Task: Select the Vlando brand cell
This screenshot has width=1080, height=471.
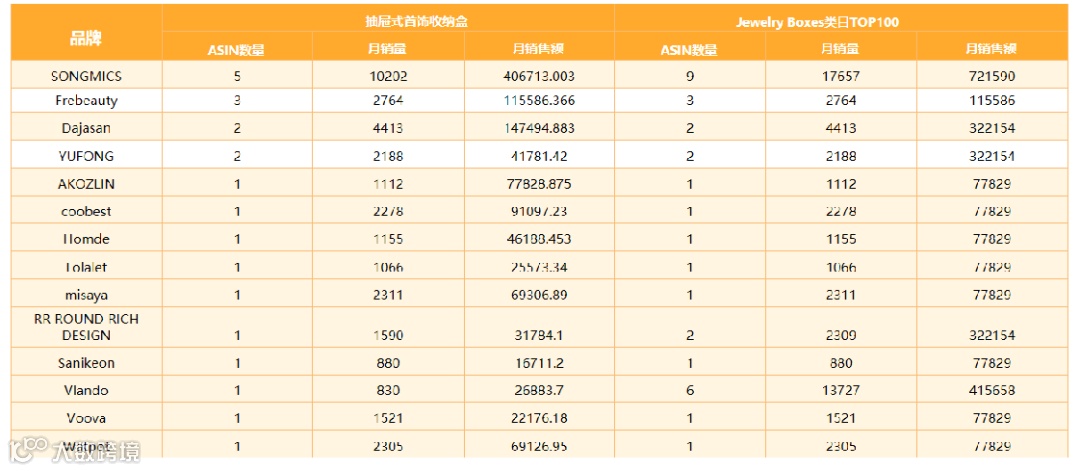Action: click(x=87, y=390)
